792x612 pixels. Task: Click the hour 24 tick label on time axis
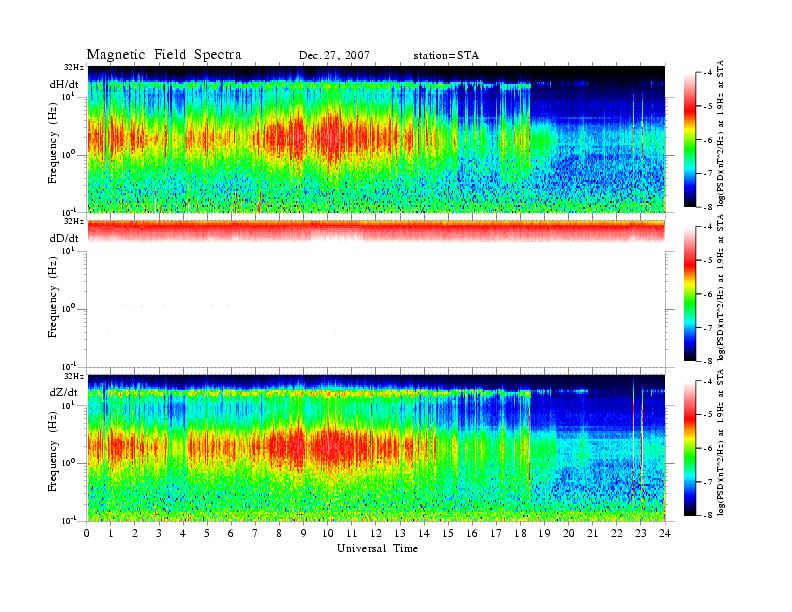664,533
